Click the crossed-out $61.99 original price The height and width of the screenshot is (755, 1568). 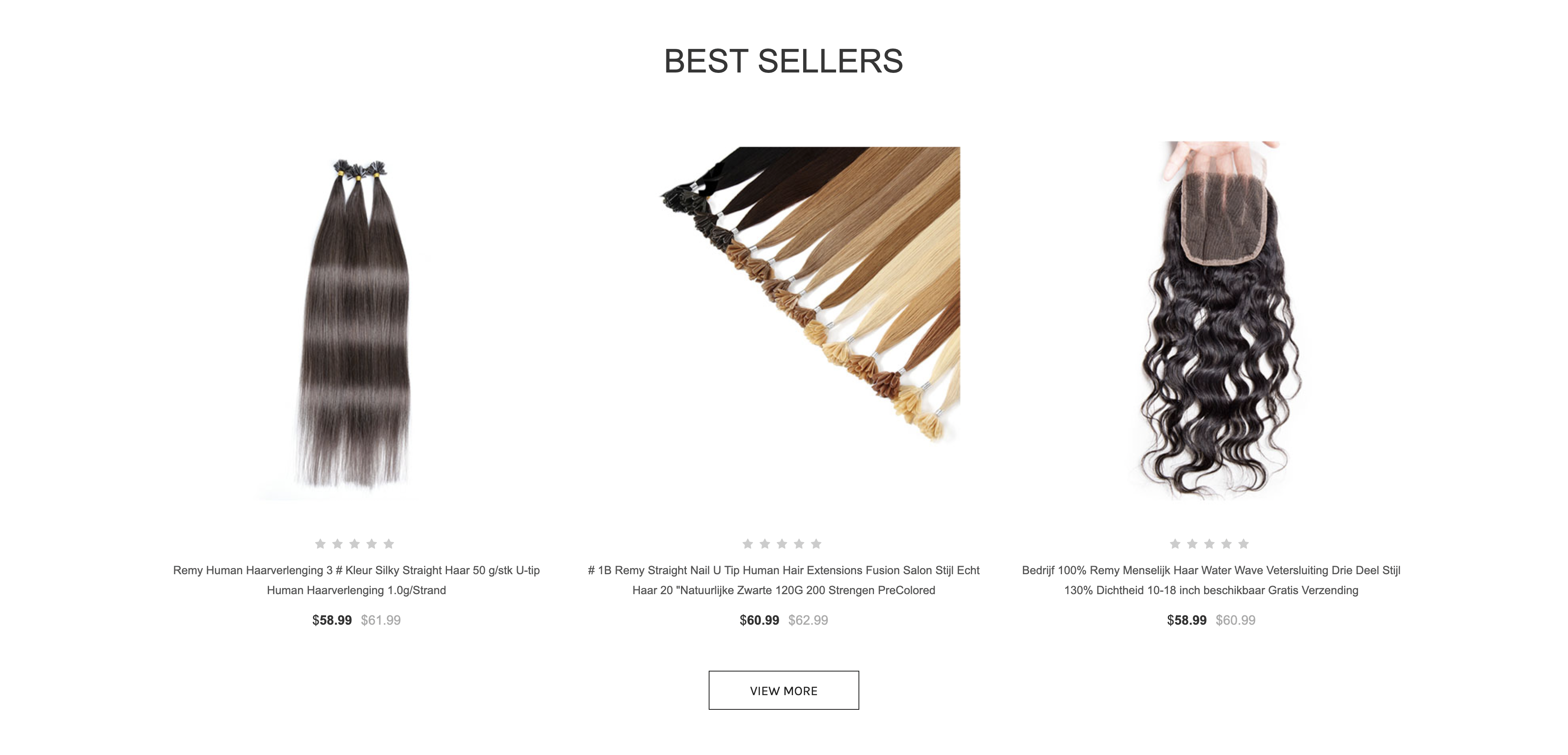point(381,621)
